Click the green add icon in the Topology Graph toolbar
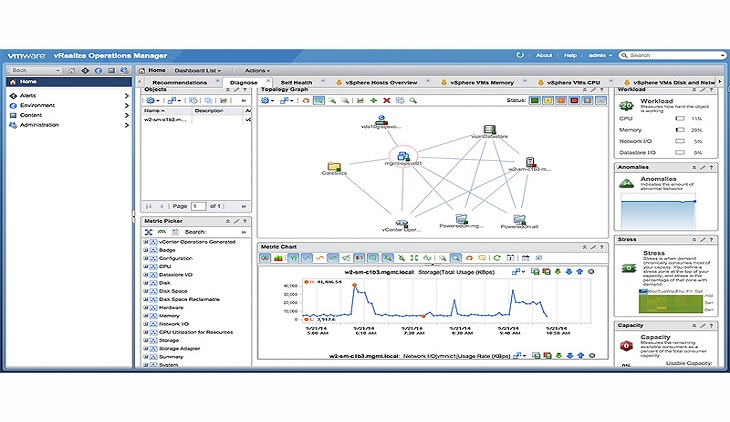This screenshot has height=422, width=730. (373, 101)
